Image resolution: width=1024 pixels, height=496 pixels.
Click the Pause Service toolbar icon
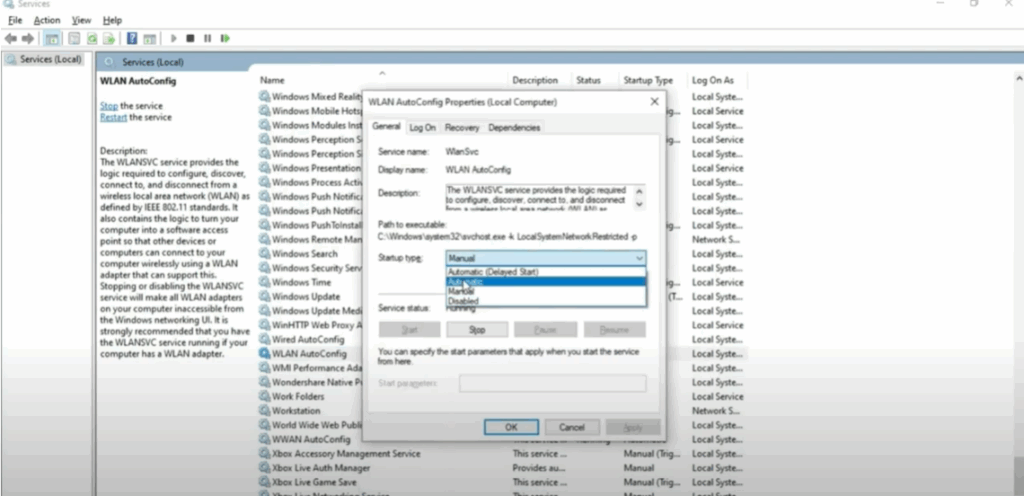208,39
